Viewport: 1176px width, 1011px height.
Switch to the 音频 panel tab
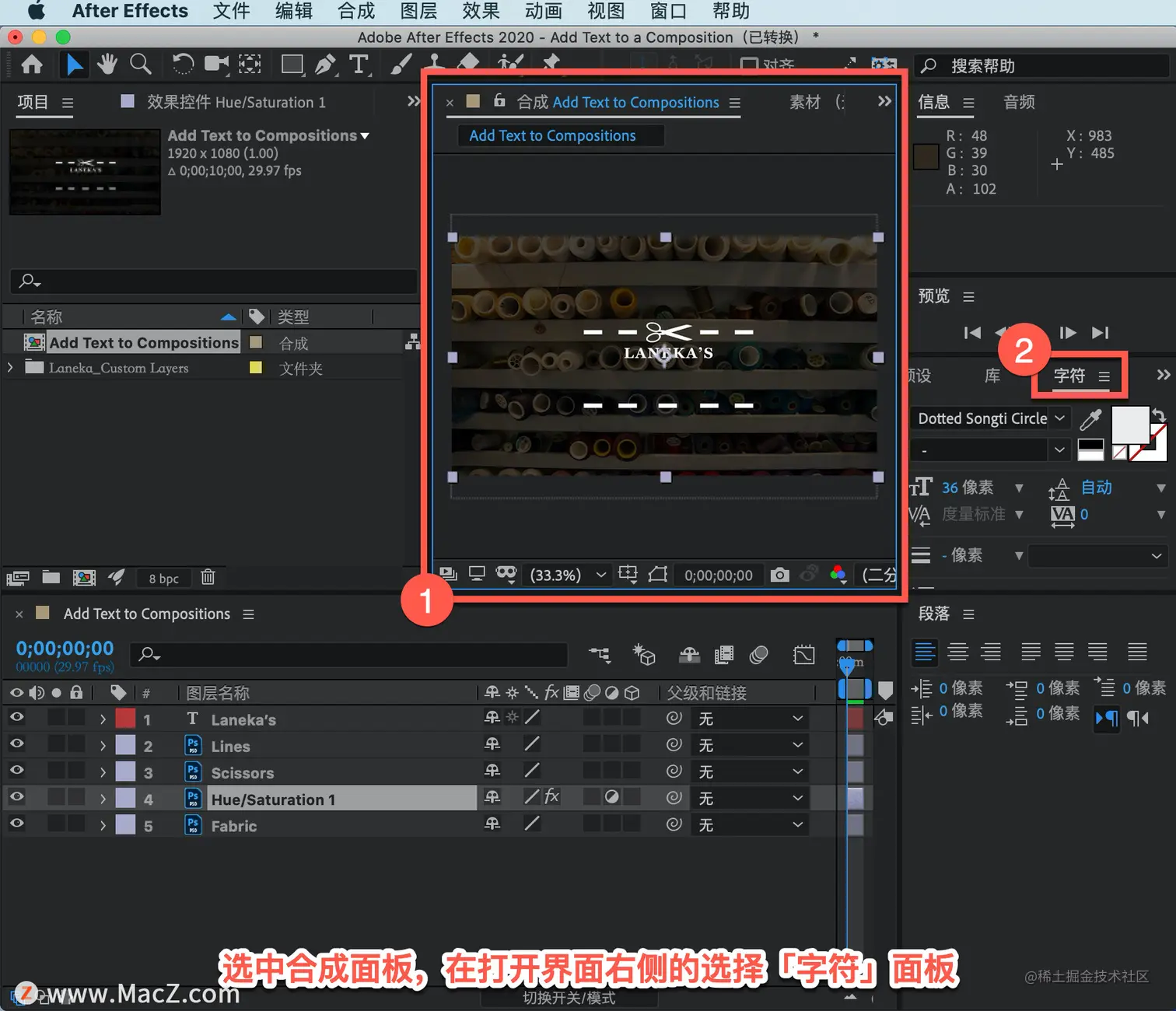tap(1019, 102)
